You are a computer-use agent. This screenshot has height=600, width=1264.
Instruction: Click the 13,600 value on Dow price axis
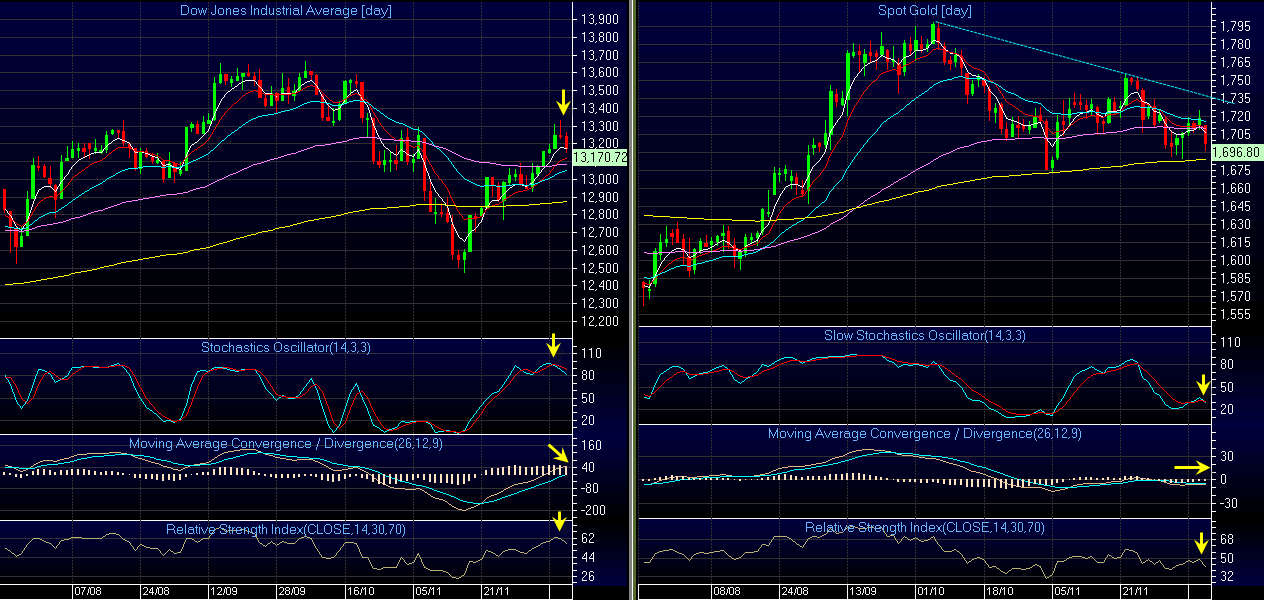click(599, 73)
